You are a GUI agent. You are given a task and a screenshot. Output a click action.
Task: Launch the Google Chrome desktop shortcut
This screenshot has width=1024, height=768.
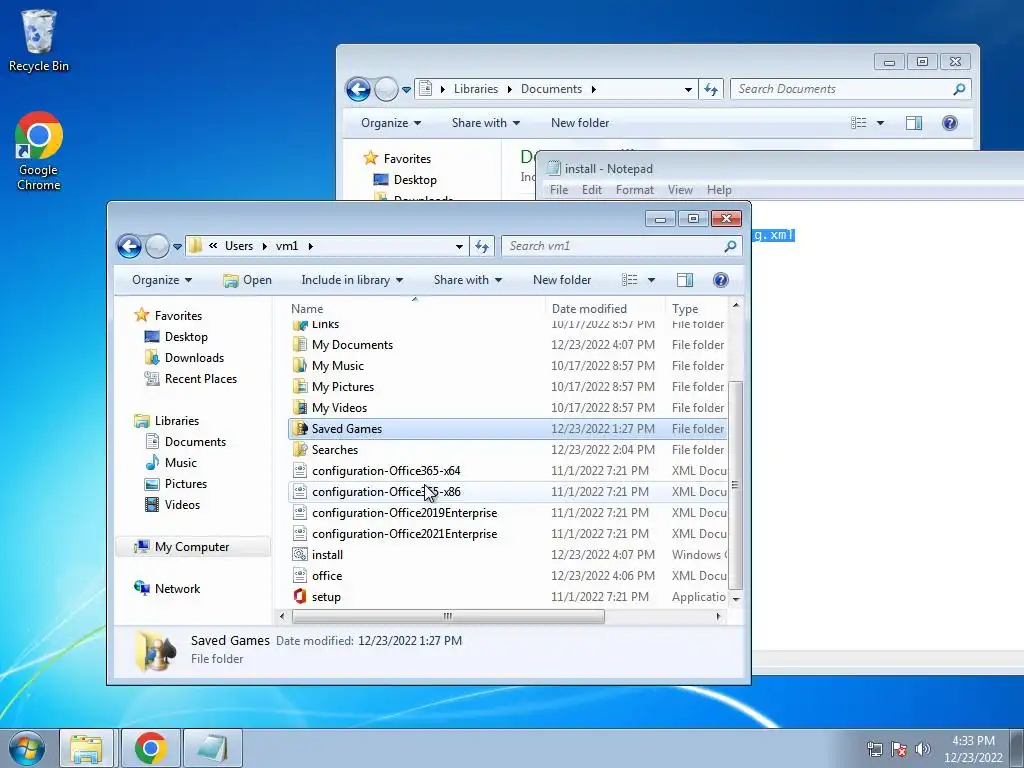tap(39, 152)
